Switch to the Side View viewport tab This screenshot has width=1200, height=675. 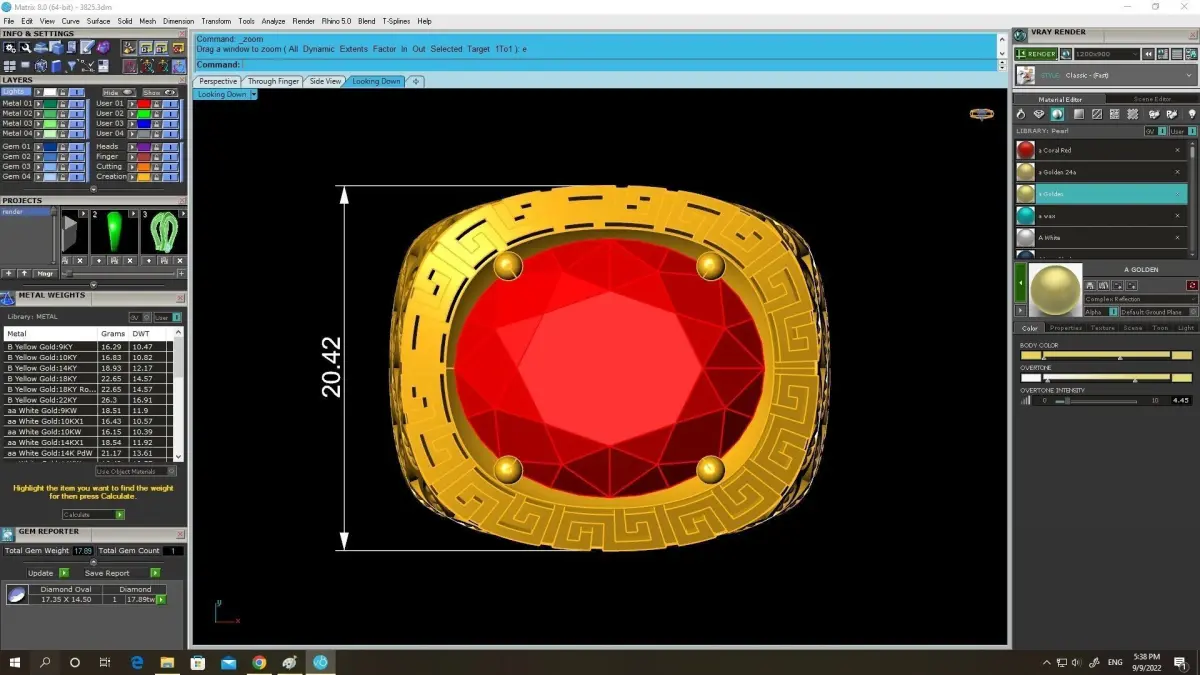(325, 81)
